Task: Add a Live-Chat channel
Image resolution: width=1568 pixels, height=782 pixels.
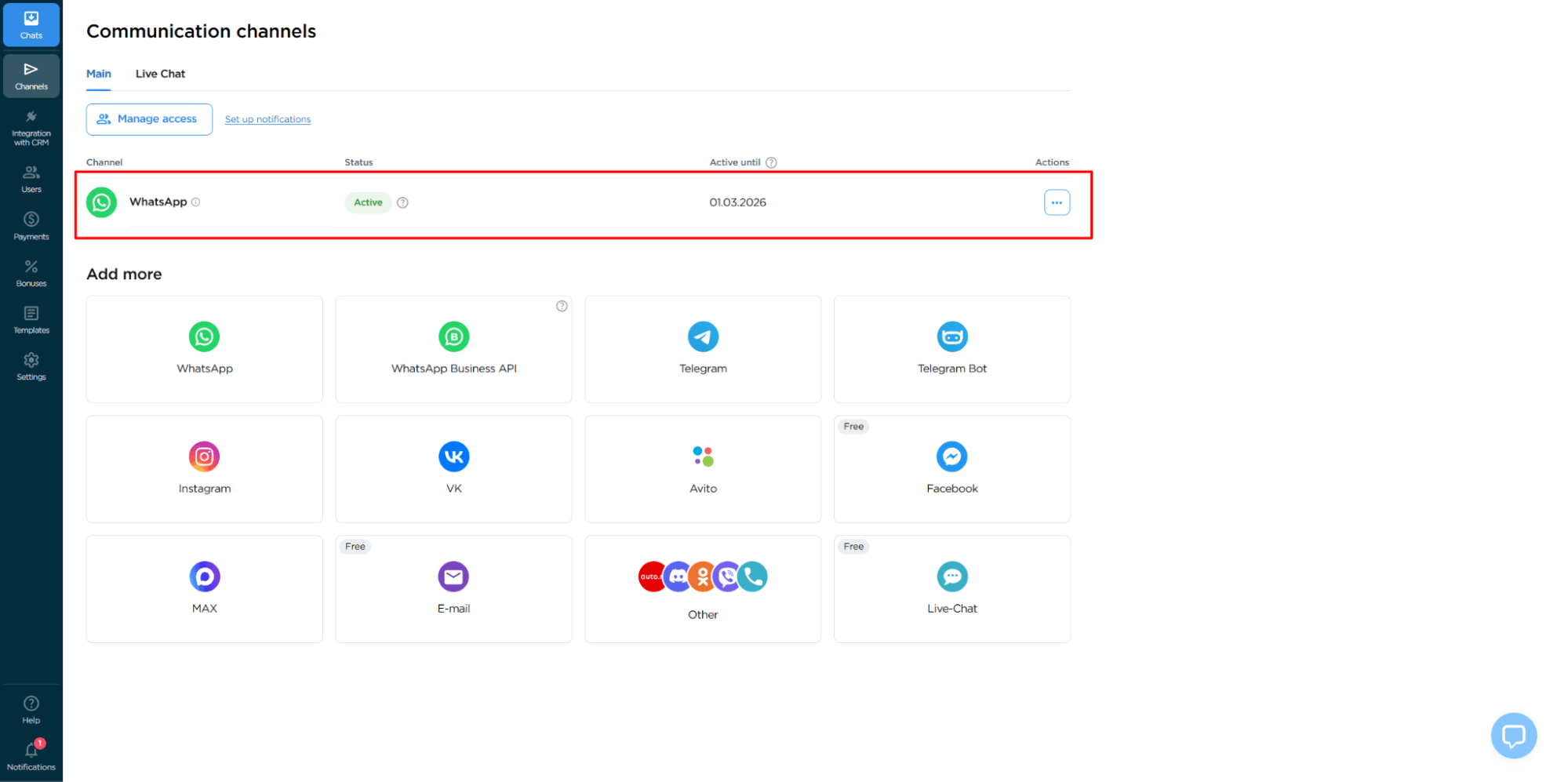Action: pyautogui.click(x=952, y=589)
